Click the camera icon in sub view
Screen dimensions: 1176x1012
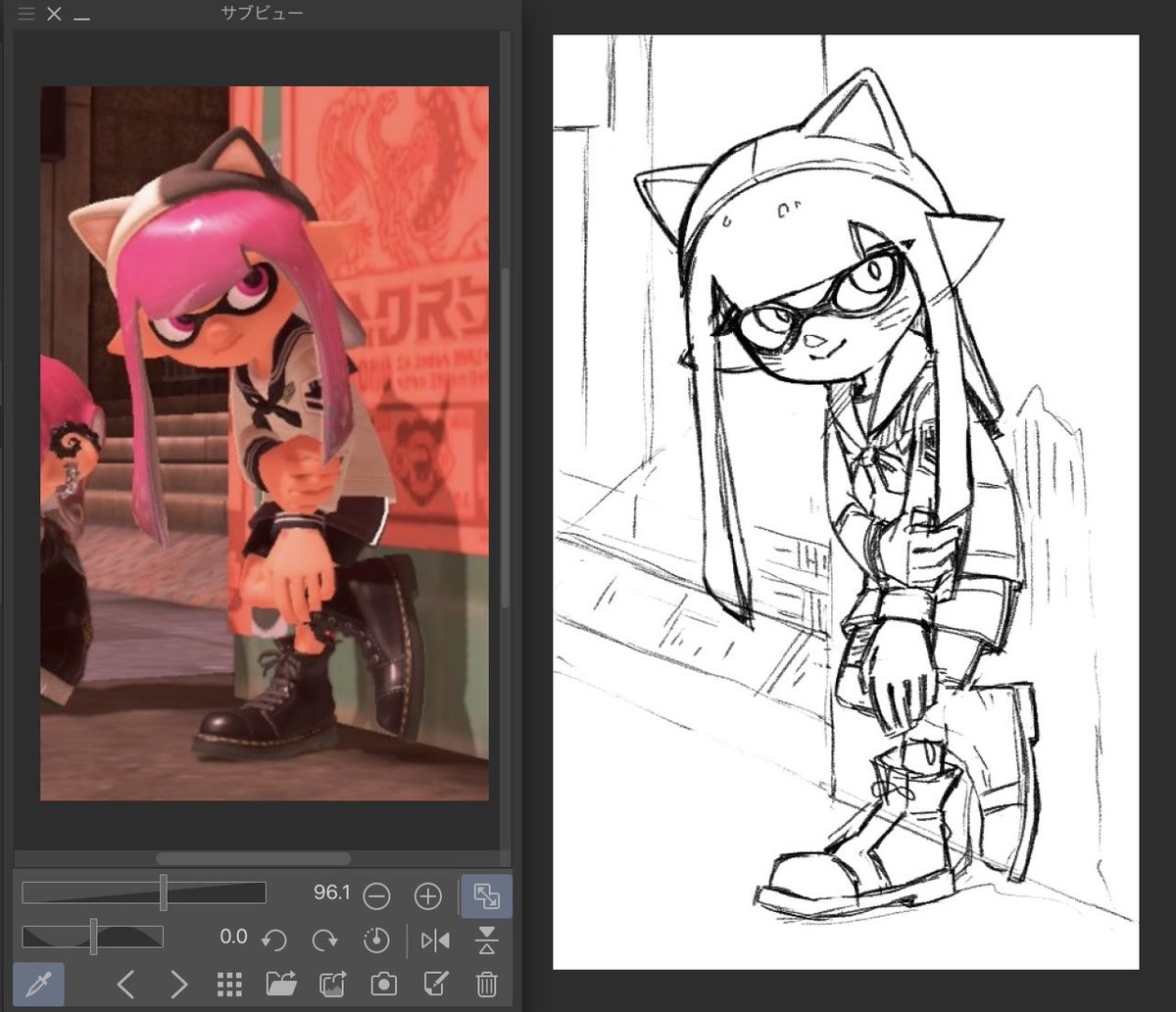384,985
